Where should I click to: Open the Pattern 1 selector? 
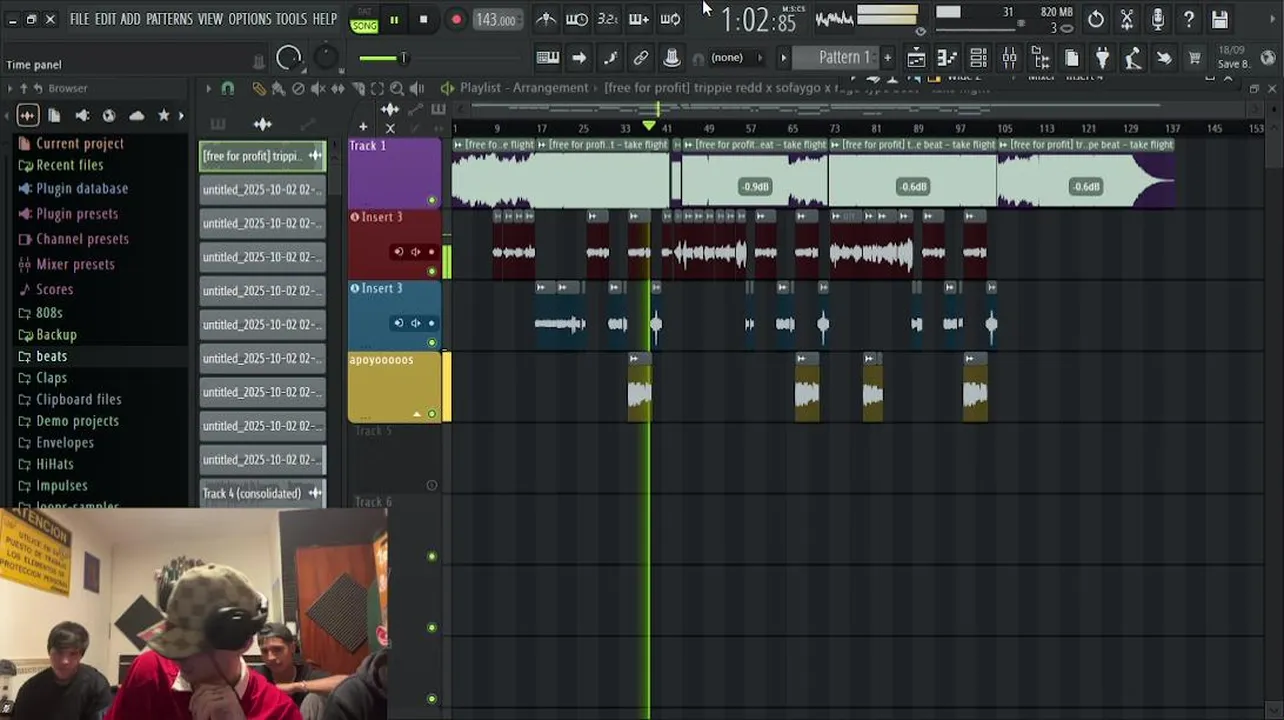(x=837, y=57)
